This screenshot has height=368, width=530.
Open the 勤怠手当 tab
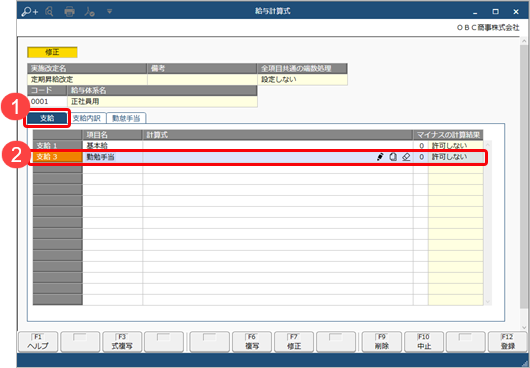click(126, 118)
